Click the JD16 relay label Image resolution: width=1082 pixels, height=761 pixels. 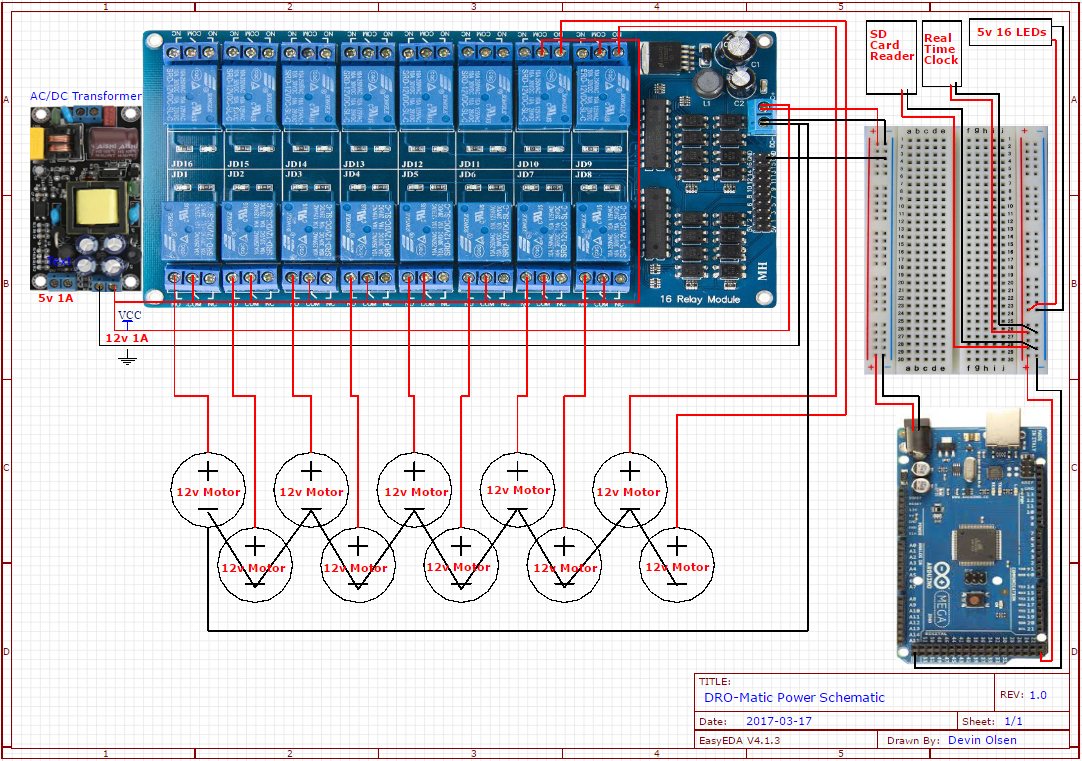[181, 164]
